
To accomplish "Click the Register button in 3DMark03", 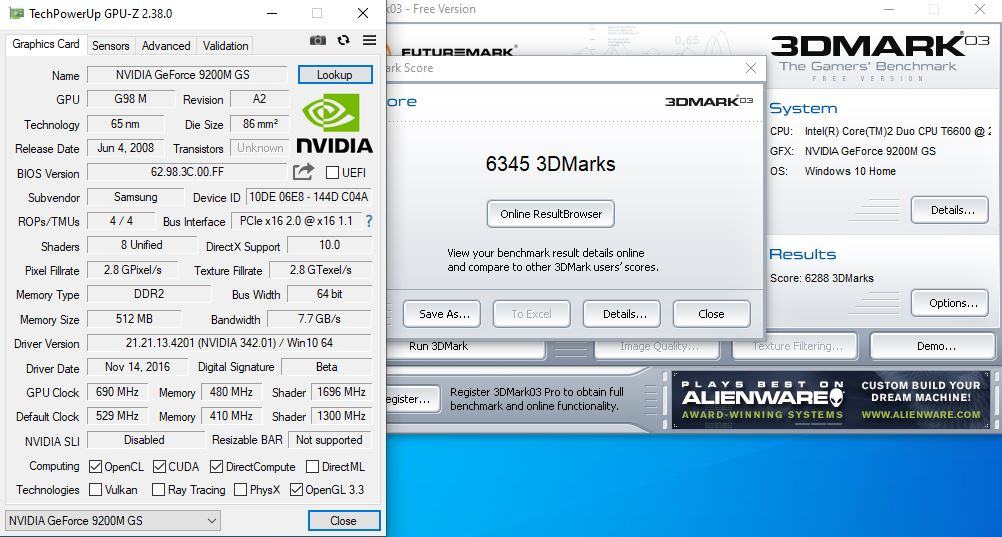I will 413,400.
